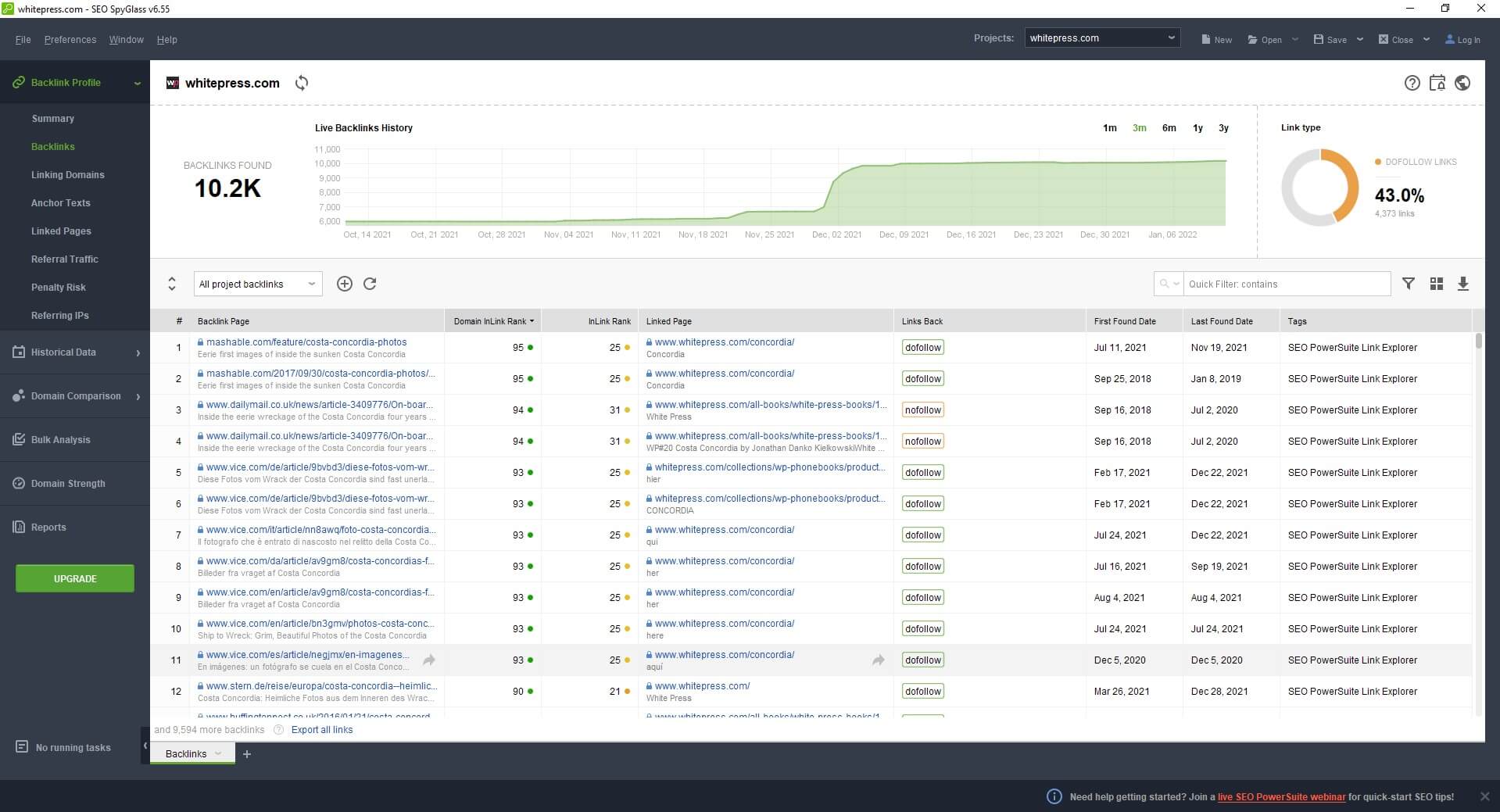Click the Export all links link
The image size is (1500, 812).
click(x=322, y=730)
